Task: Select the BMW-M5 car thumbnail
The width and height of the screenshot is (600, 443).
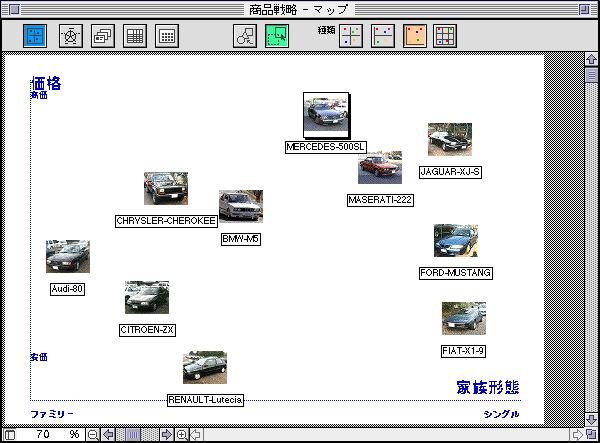Action: [x=241, y=206]
